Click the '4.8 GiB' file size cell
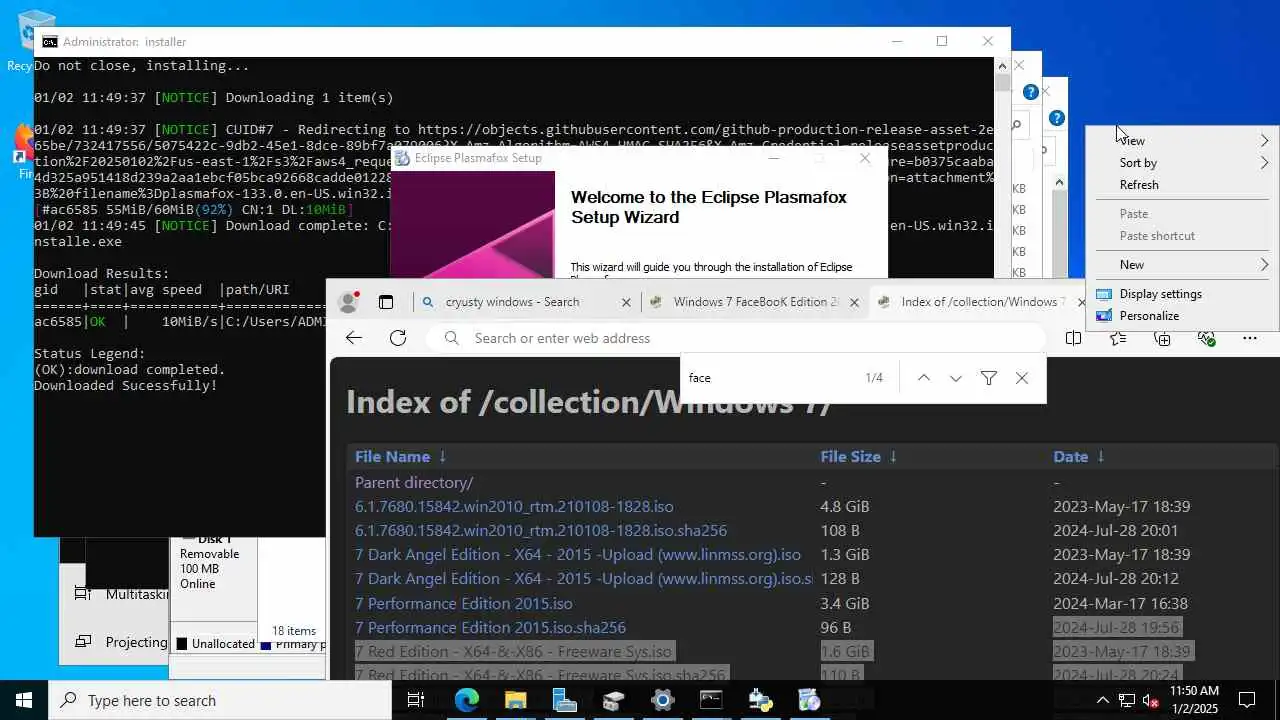Screen dimensions: 1280x720 pyautogui.click(x=845, y=507)
